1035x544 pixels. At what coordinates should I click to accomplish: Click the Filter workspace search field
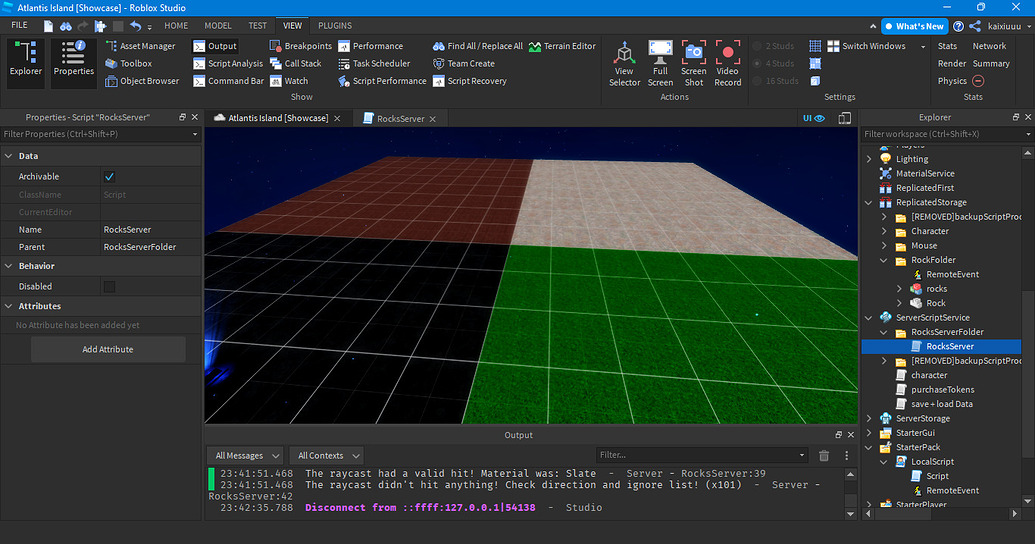[947, 134]
